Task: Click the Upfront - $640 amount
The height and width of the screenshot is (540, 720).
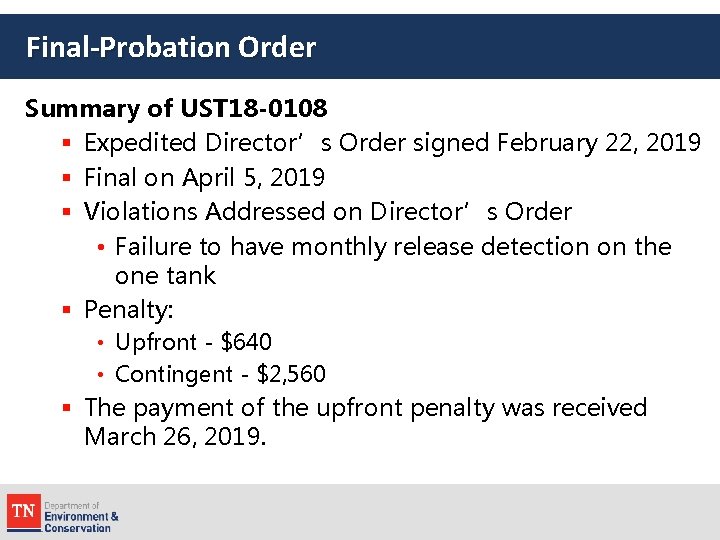Action: point(246,342)
